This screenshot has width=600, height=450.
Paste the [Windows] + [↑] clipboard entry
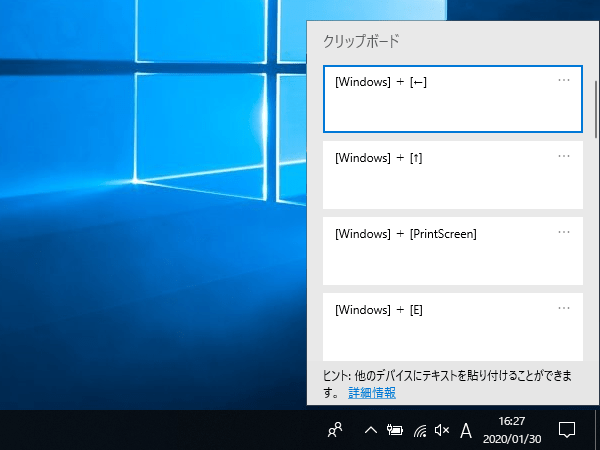[440, 176]
